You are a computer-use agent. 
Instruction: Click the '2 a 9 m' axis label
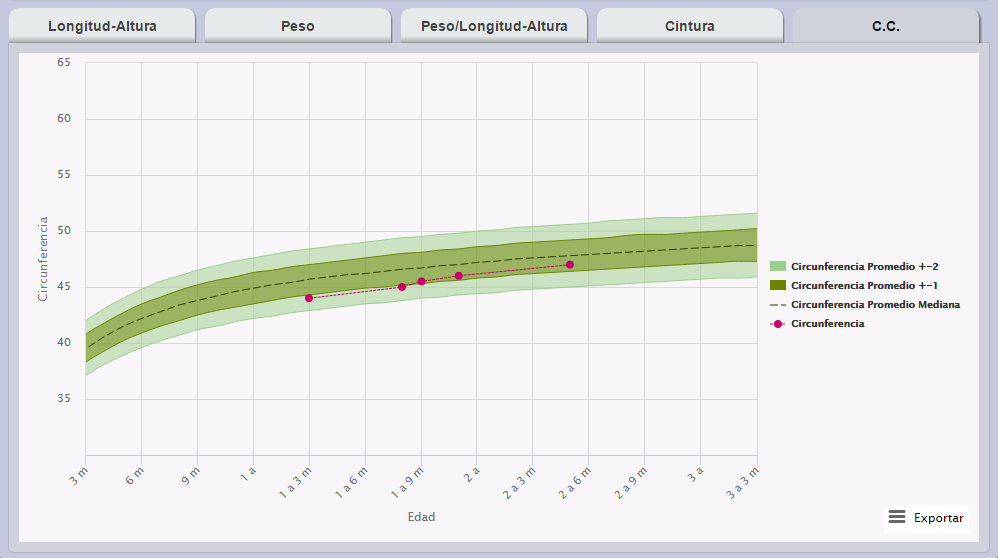pyautogui.click(x=631, y=482)
